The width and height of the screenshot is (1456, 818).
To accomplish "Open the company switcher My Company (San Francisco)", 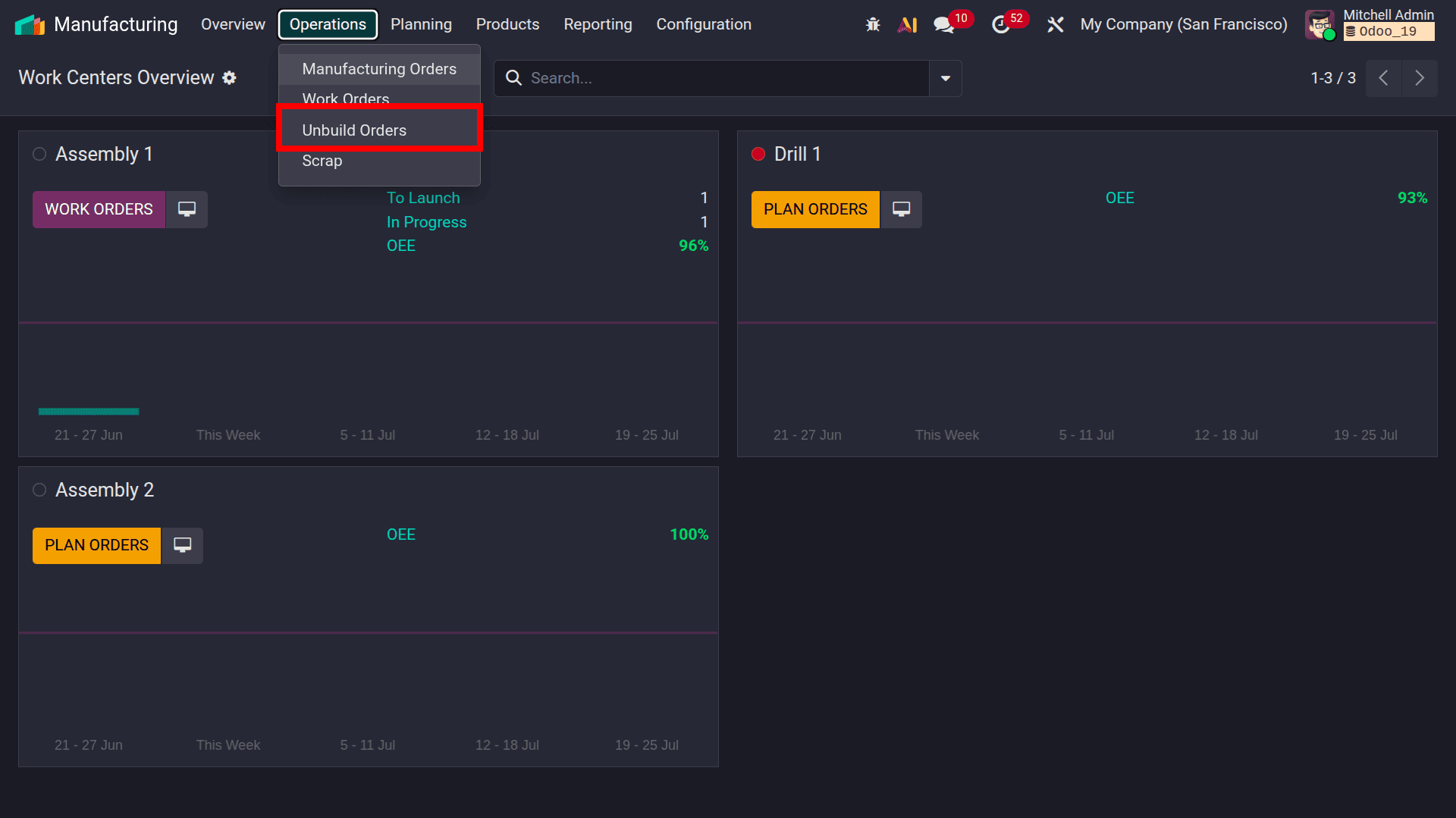I will click(x=1184, y=24).
